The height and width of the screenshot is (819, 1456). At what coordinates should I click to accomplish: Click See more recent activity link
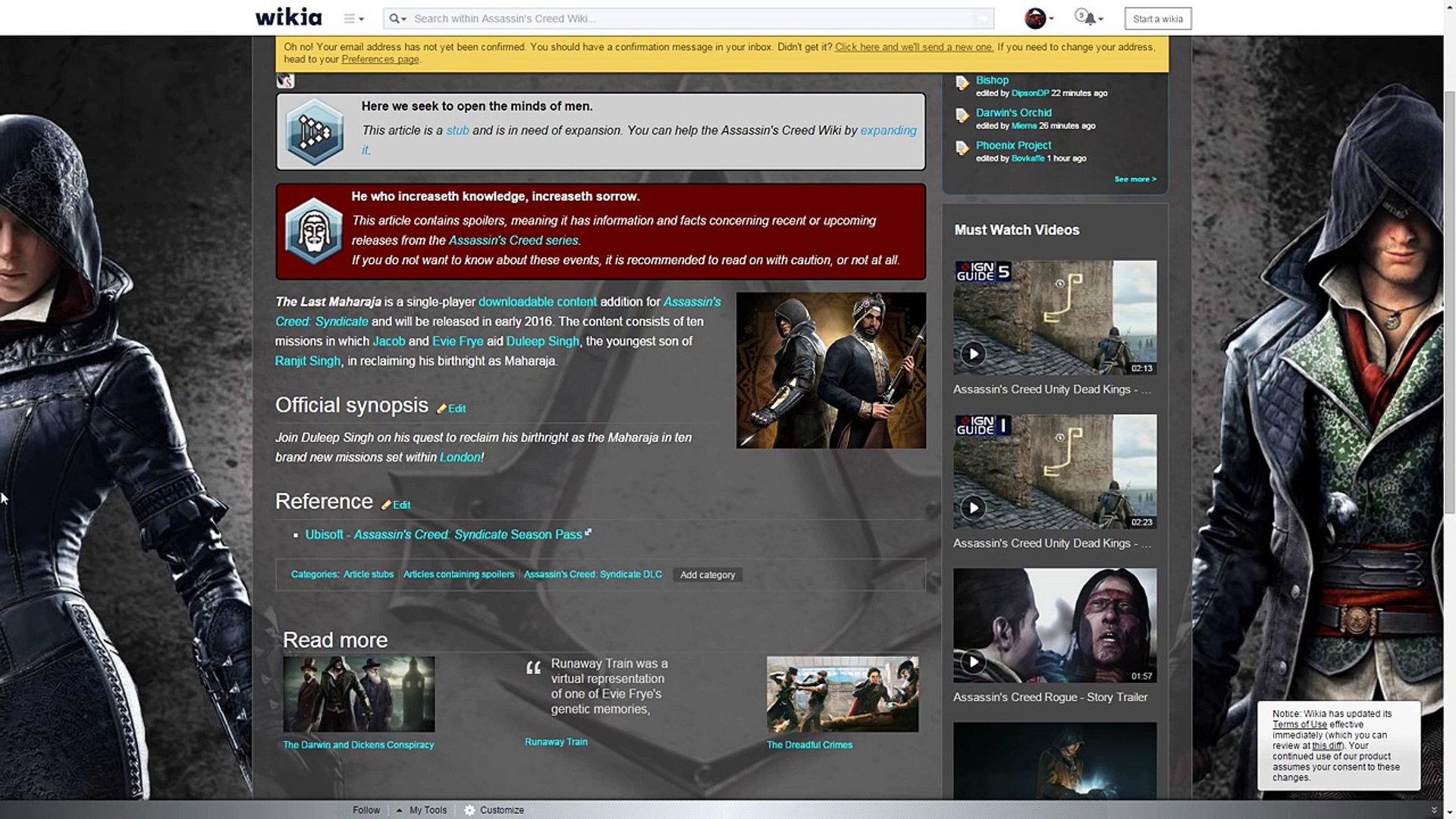tap(1134, 179)
